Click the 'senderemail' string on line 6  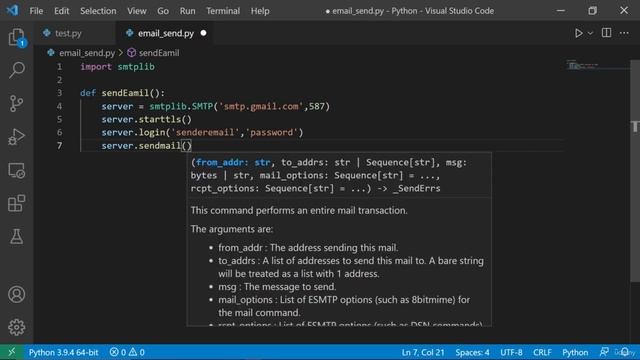[x=205, y=133]
